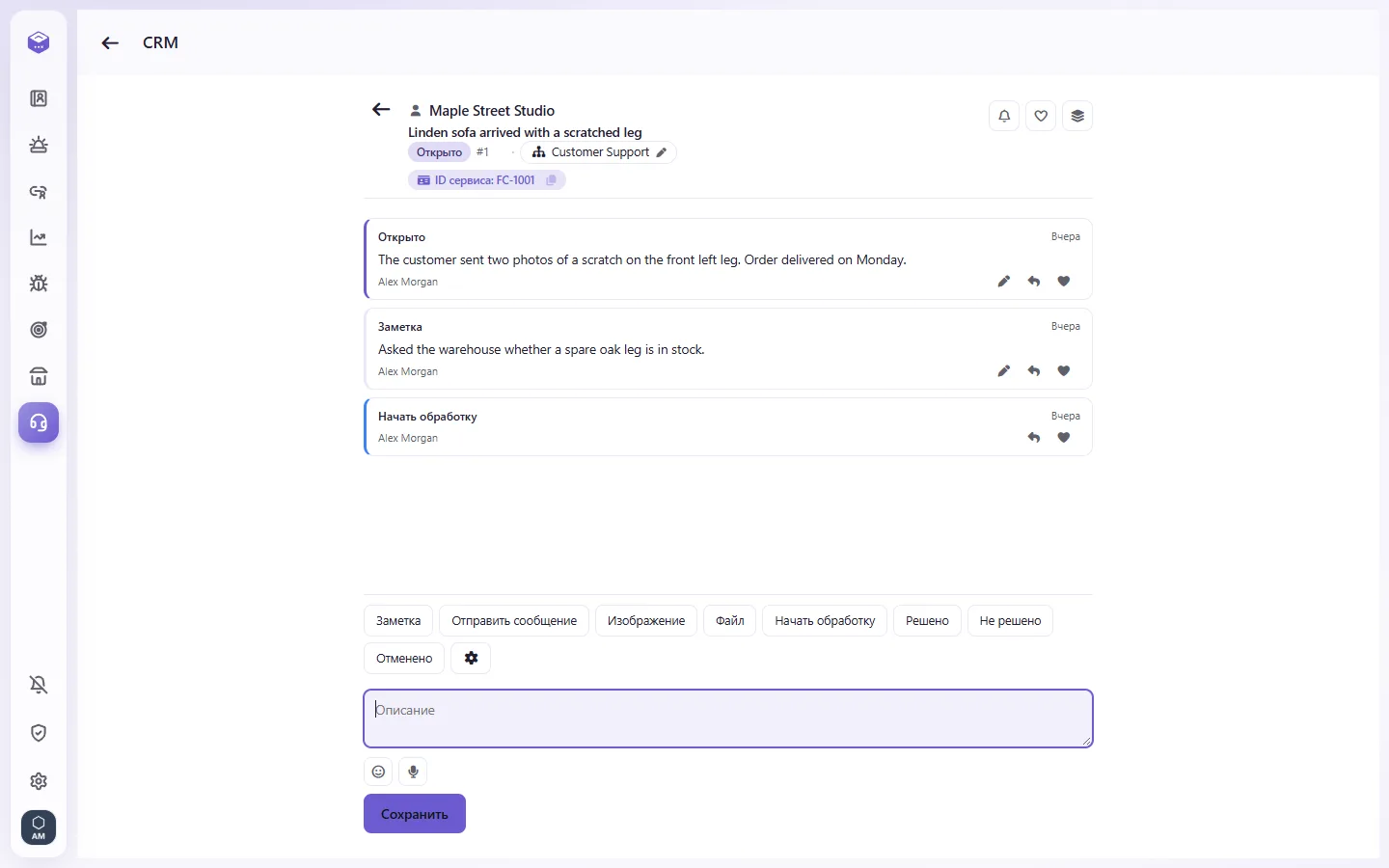Edit the Customer Support department assignment
This screenshot has height=868, width=1389.
[661, 152]
